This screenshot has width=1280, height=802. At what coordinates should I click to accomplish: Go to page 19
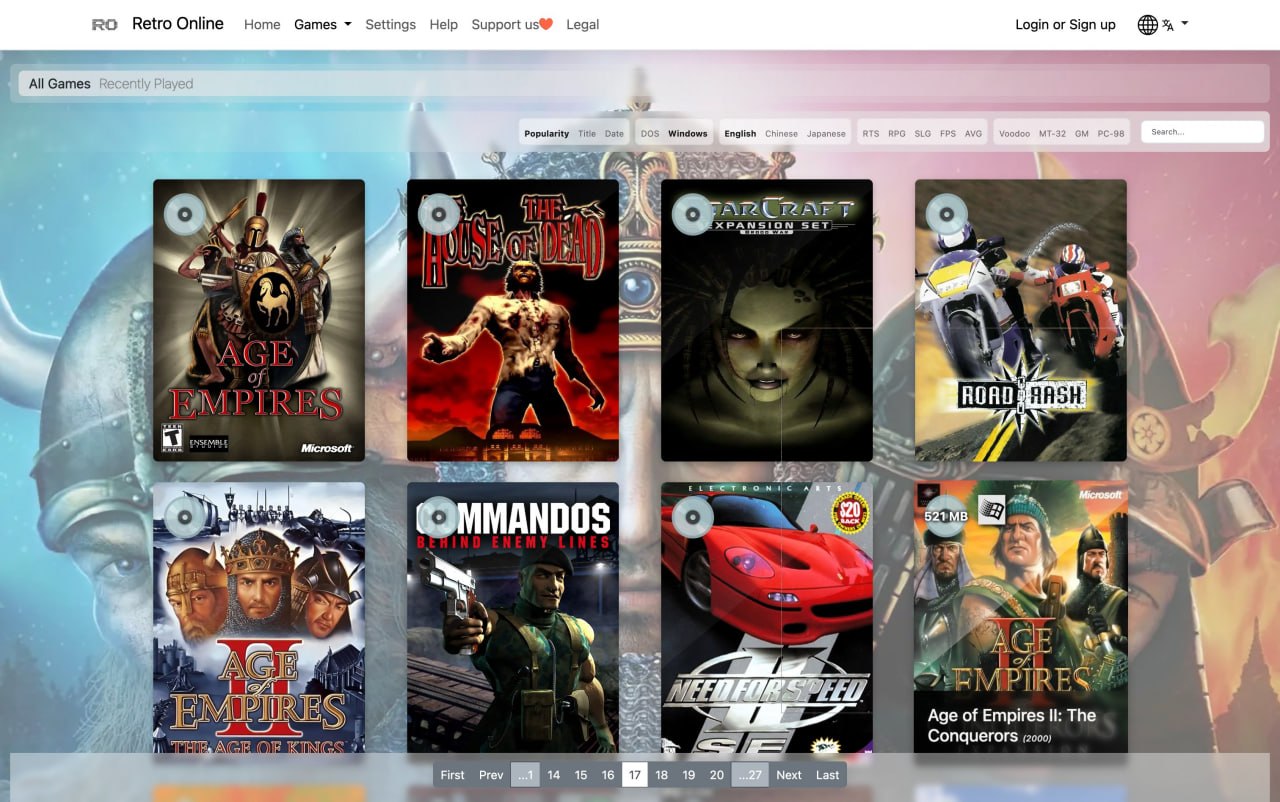tap(689, 775)
